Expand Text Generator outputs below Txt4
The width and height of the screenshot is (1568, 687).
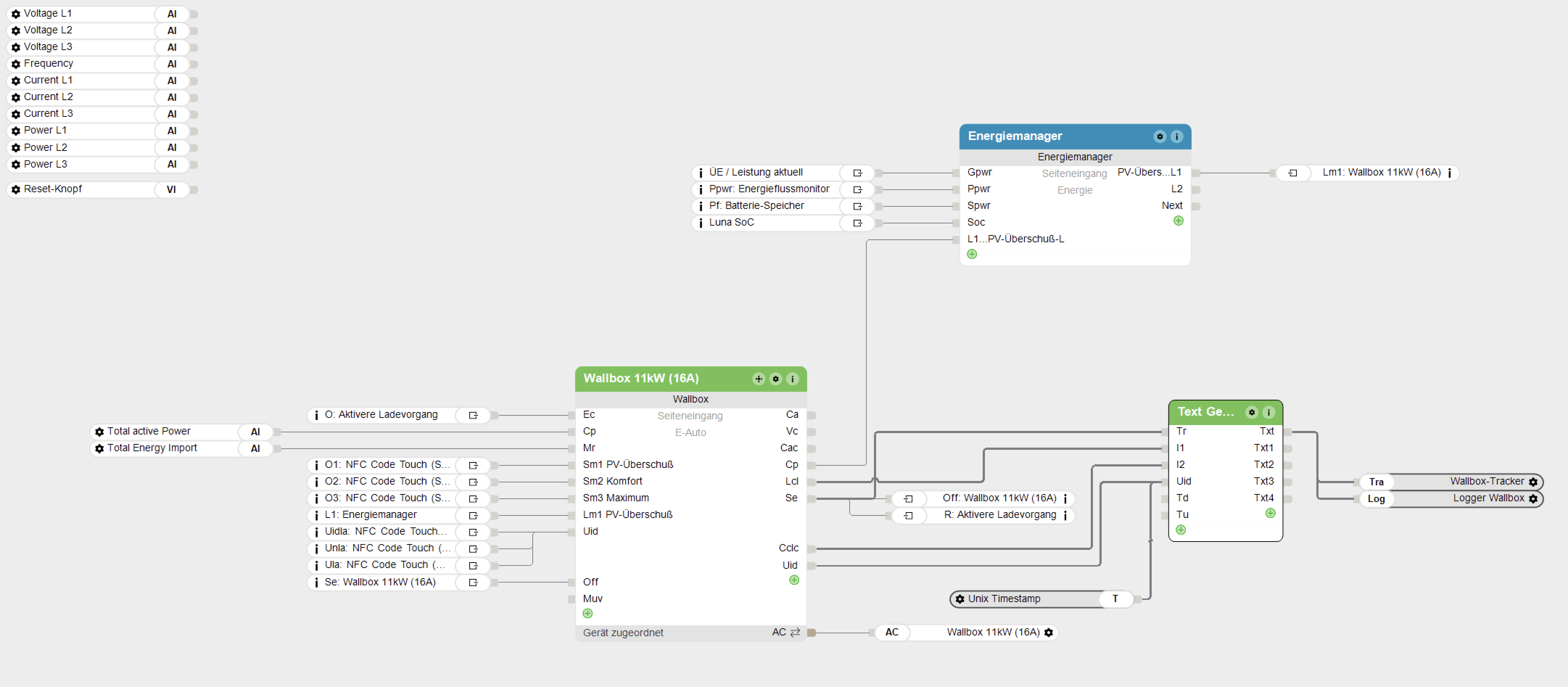tap(1270, 513)
